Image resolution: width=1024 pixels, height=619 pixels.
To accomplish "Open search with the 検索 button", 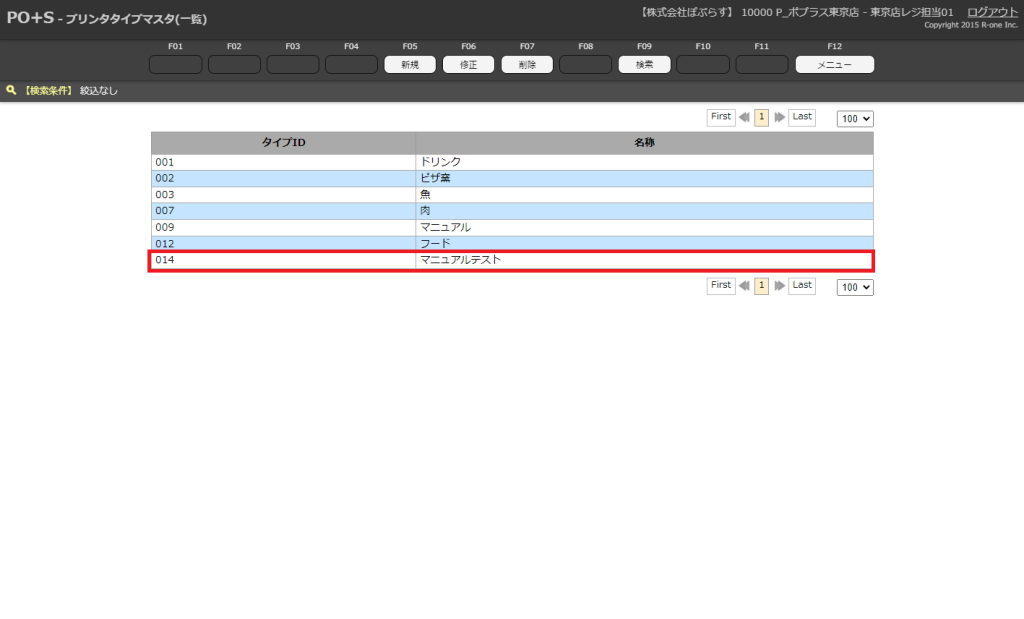I will click(x=644, y=65).
